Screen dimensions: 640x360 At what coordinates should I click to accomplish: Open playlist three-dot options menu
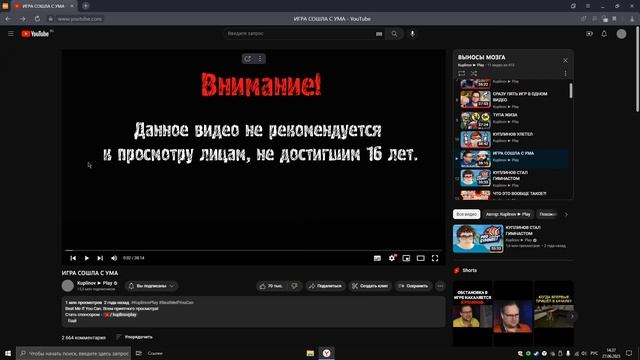pos(565,73)
